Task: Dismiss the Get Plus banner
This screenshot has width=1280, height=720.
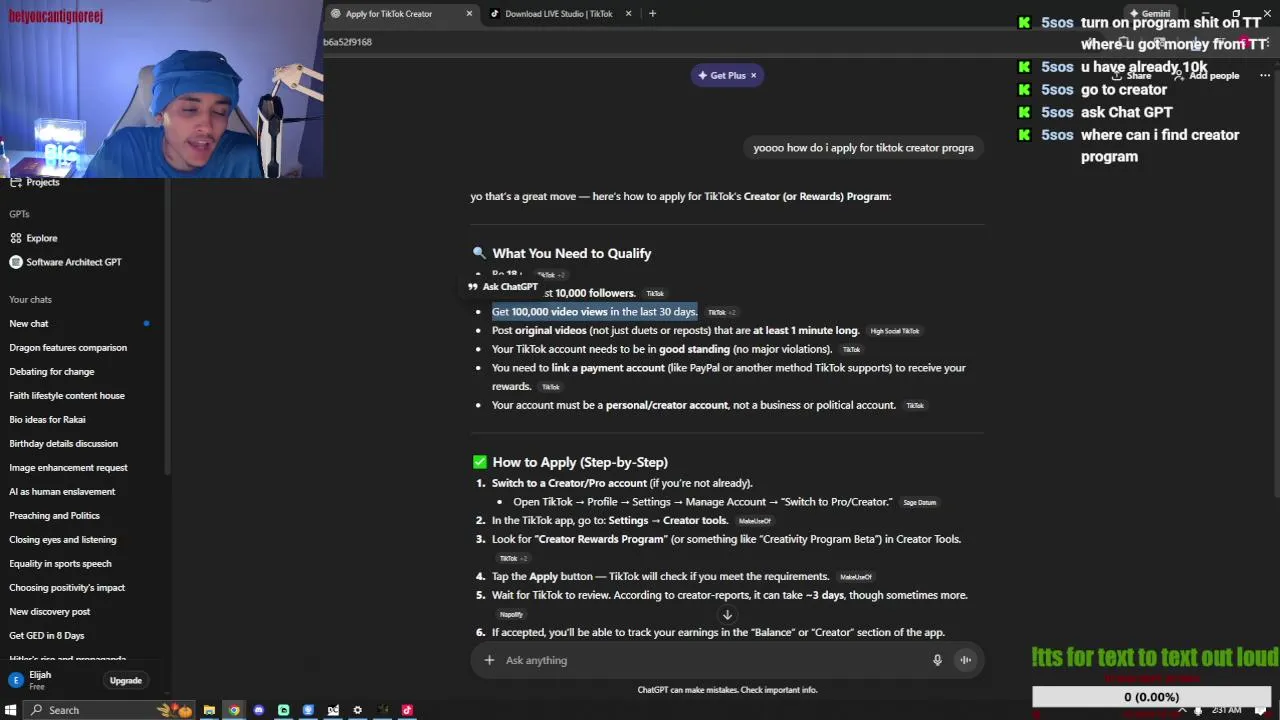Action: click(754, 75)
